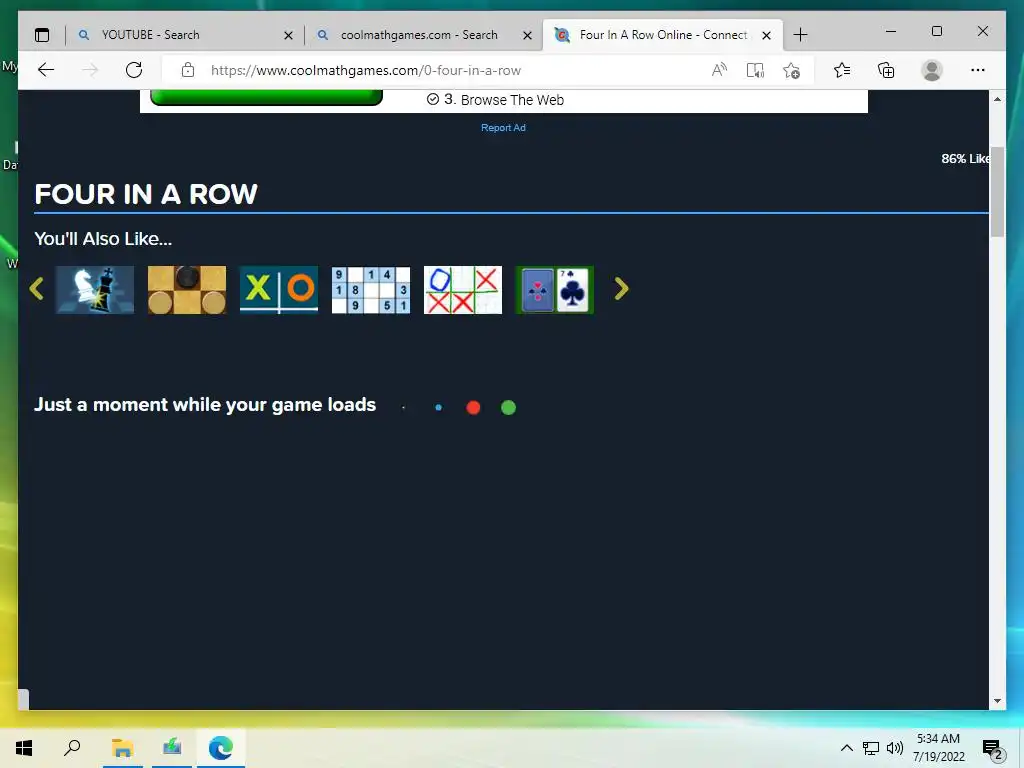View site information lock icon
Viewport: 1024px width, 768px height.
click(188, 70)
